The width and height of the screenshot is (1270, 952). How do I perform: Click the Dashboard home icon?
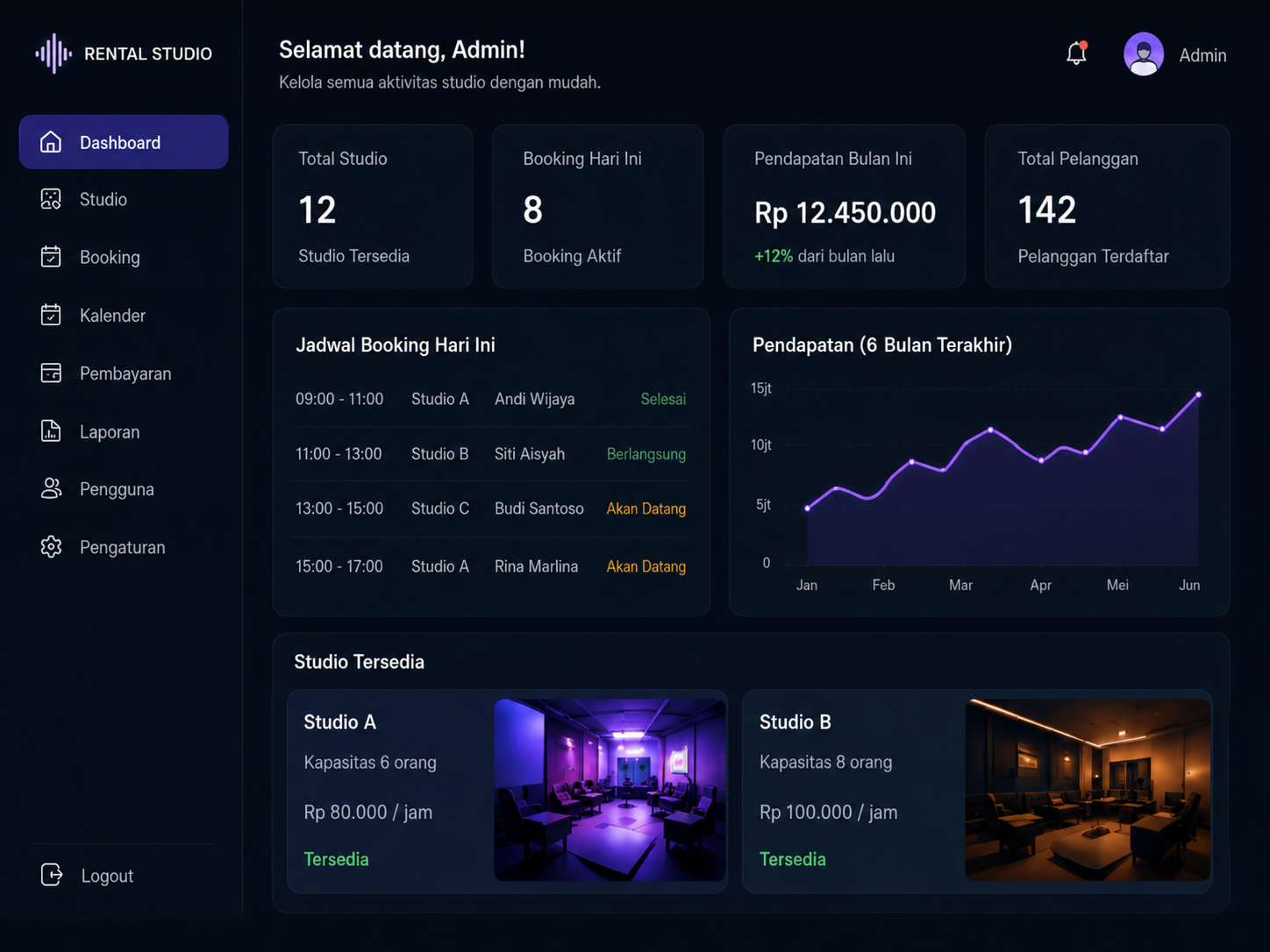51,142
